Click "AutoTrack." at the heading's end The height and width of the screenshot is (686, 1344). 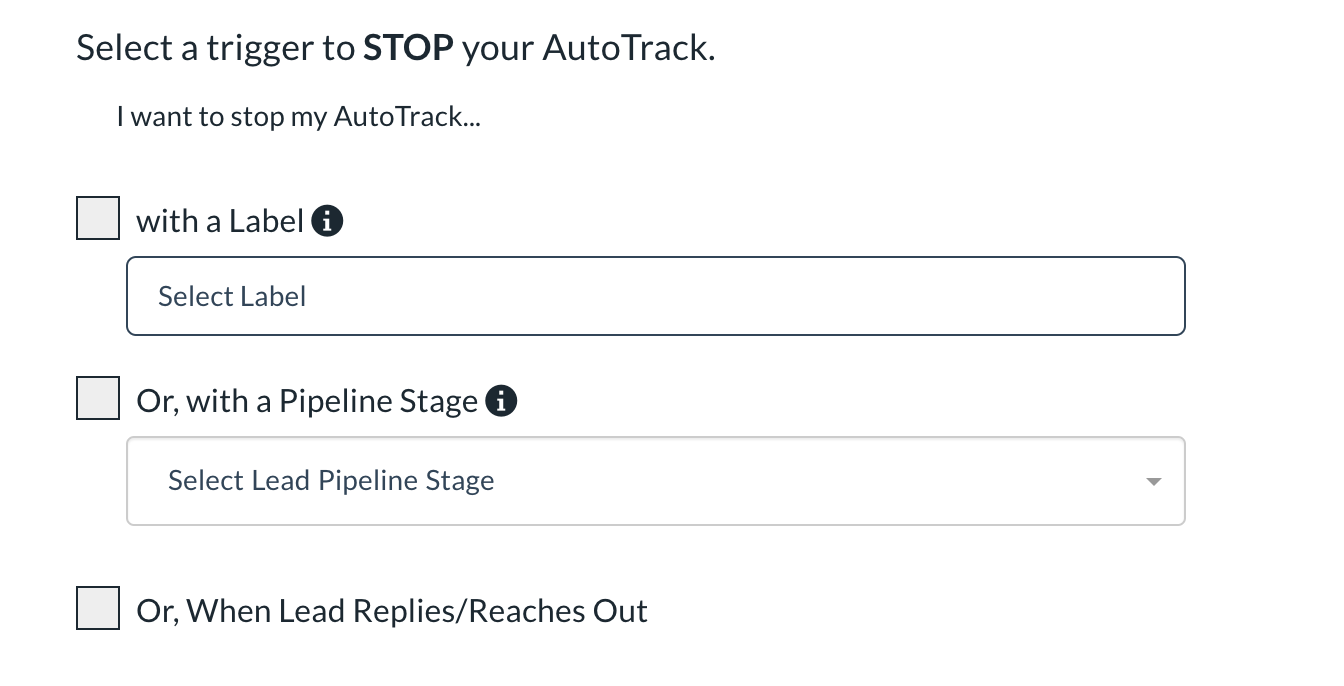point(629,48)
